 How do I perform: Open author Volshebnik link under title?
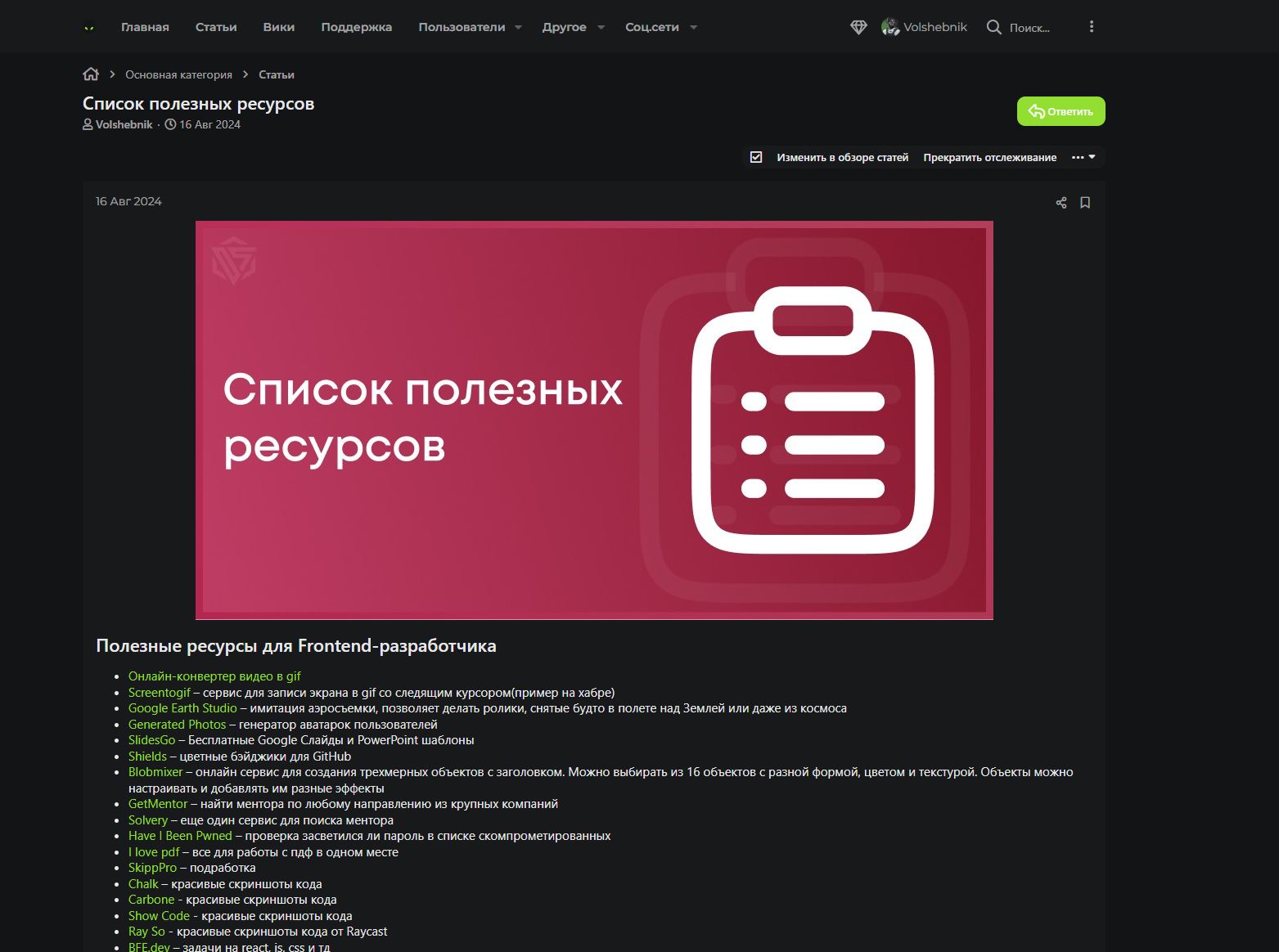pos(124,124)
